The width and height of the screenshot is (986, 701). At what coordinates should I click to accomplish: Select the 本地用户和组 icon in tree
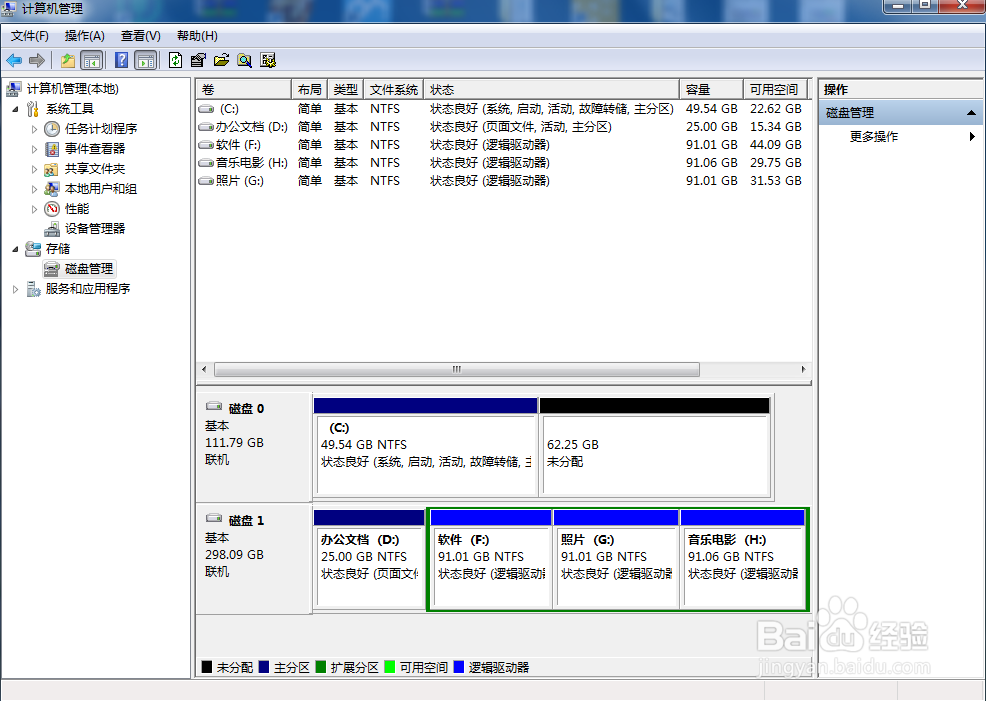click(x=52, y=189)
